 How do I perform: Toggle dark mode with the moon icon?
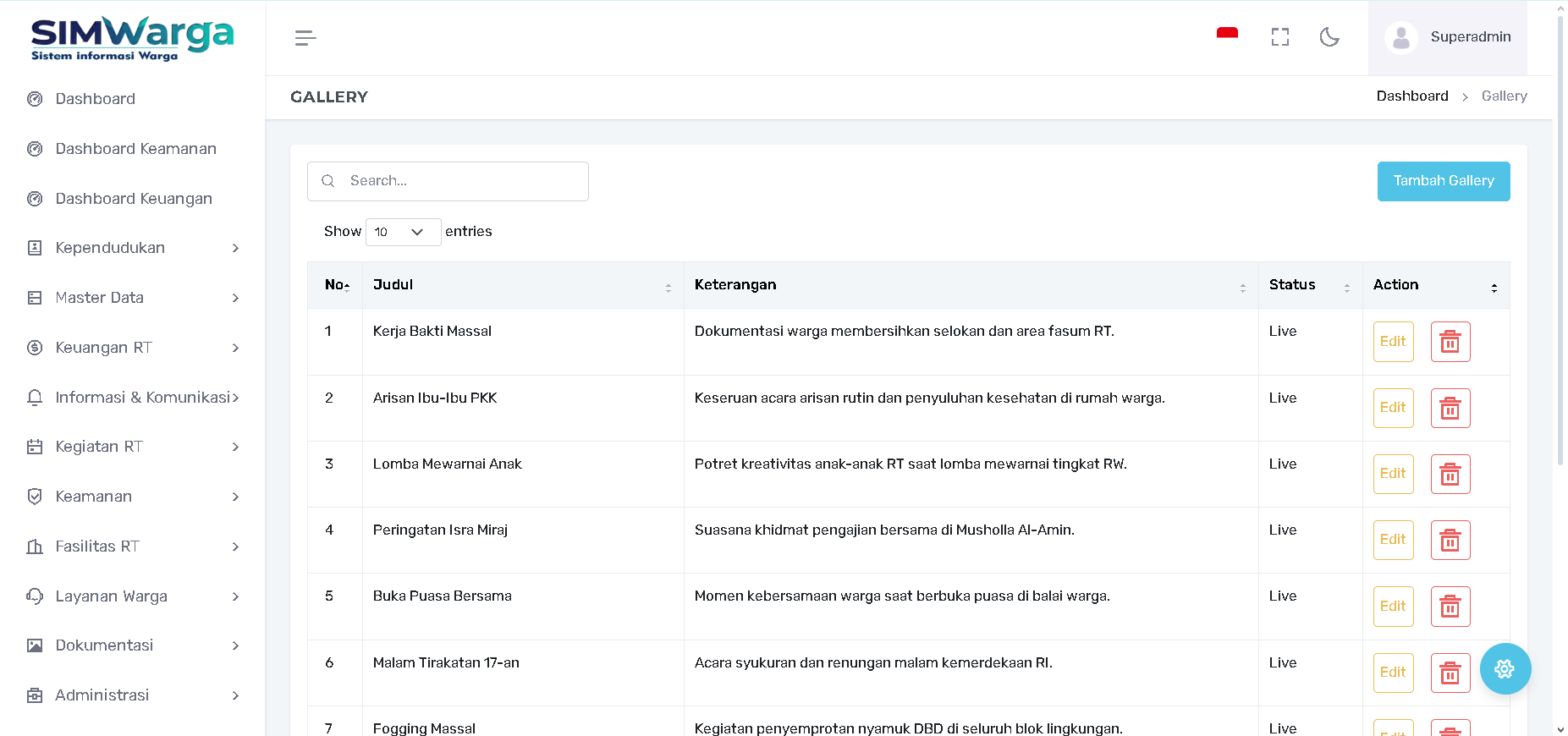coord(1329,37)
